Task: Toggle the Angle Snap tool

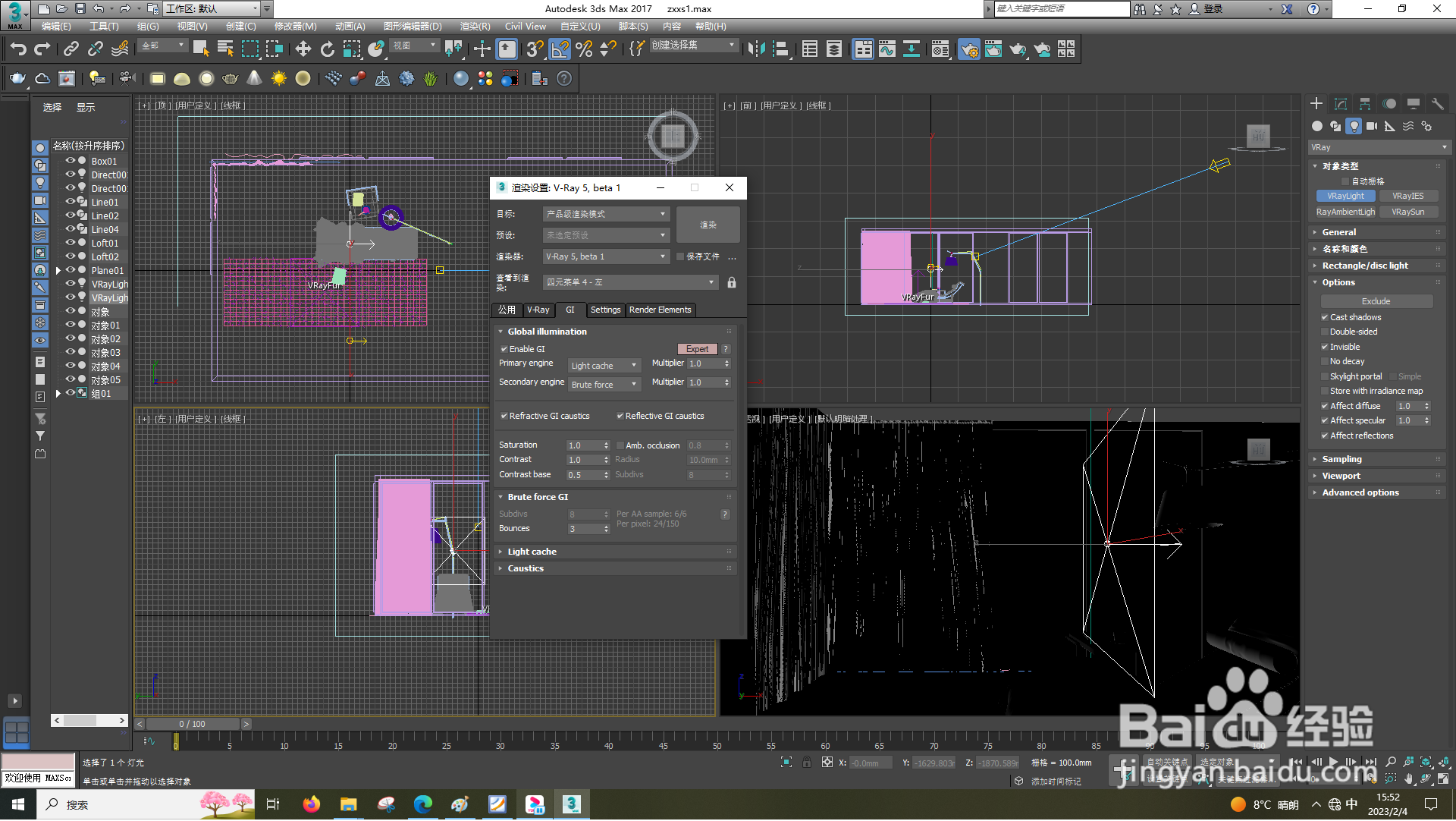Action: click(560, 49)
